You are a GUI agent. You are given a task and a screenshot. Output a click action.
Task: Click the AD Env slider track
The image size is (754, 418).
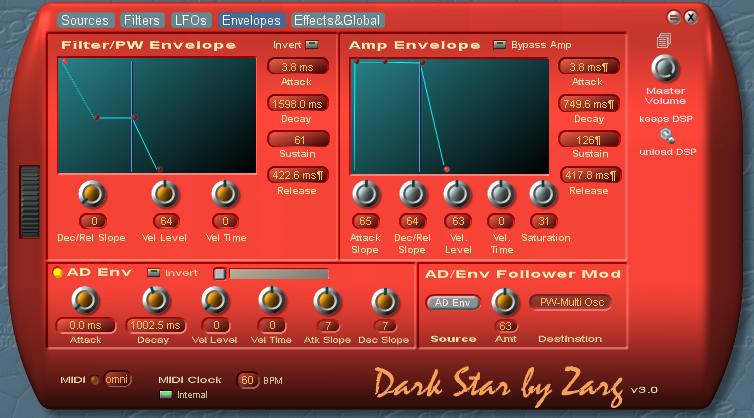279,274
